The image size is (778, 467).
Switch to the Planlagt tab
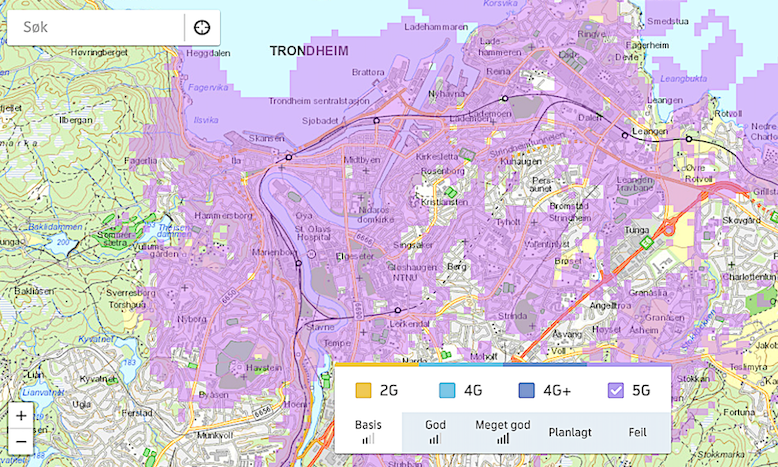pos(570,432)
